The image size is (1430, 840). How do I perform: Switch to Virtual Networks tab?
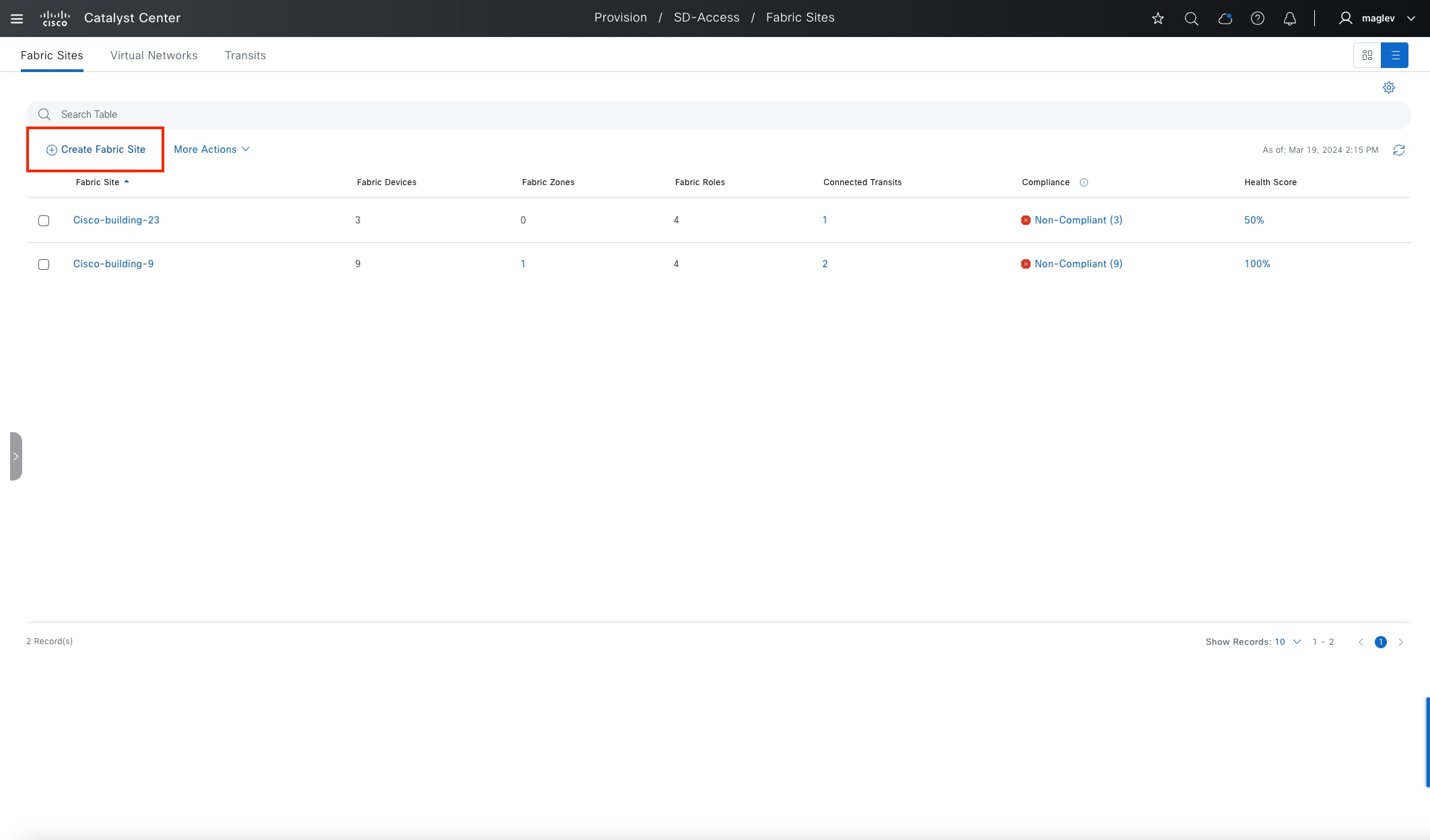pos(154,55)
